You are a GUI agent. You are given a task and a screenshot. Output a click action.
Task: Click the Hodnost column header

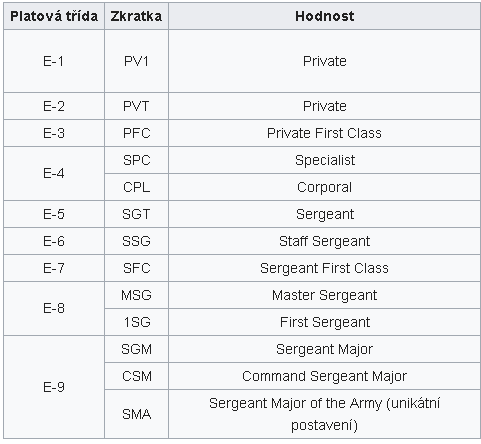(324, 16)
